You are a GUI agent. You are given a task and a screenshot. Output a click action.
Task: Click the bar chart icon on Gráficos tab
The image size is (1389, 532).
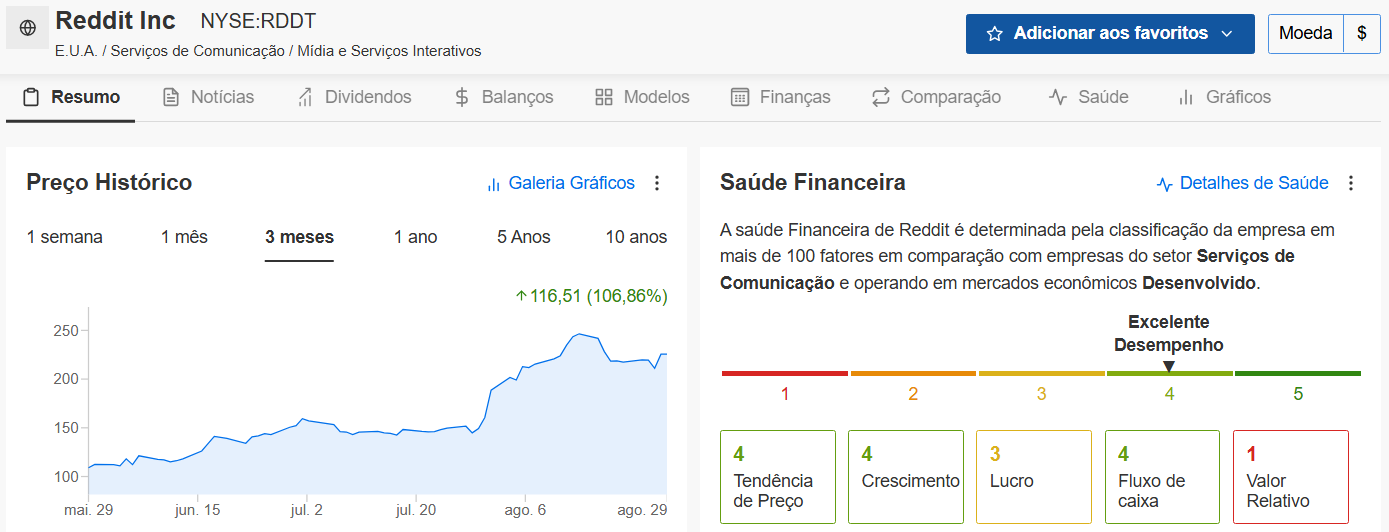tap(1186, 97)
